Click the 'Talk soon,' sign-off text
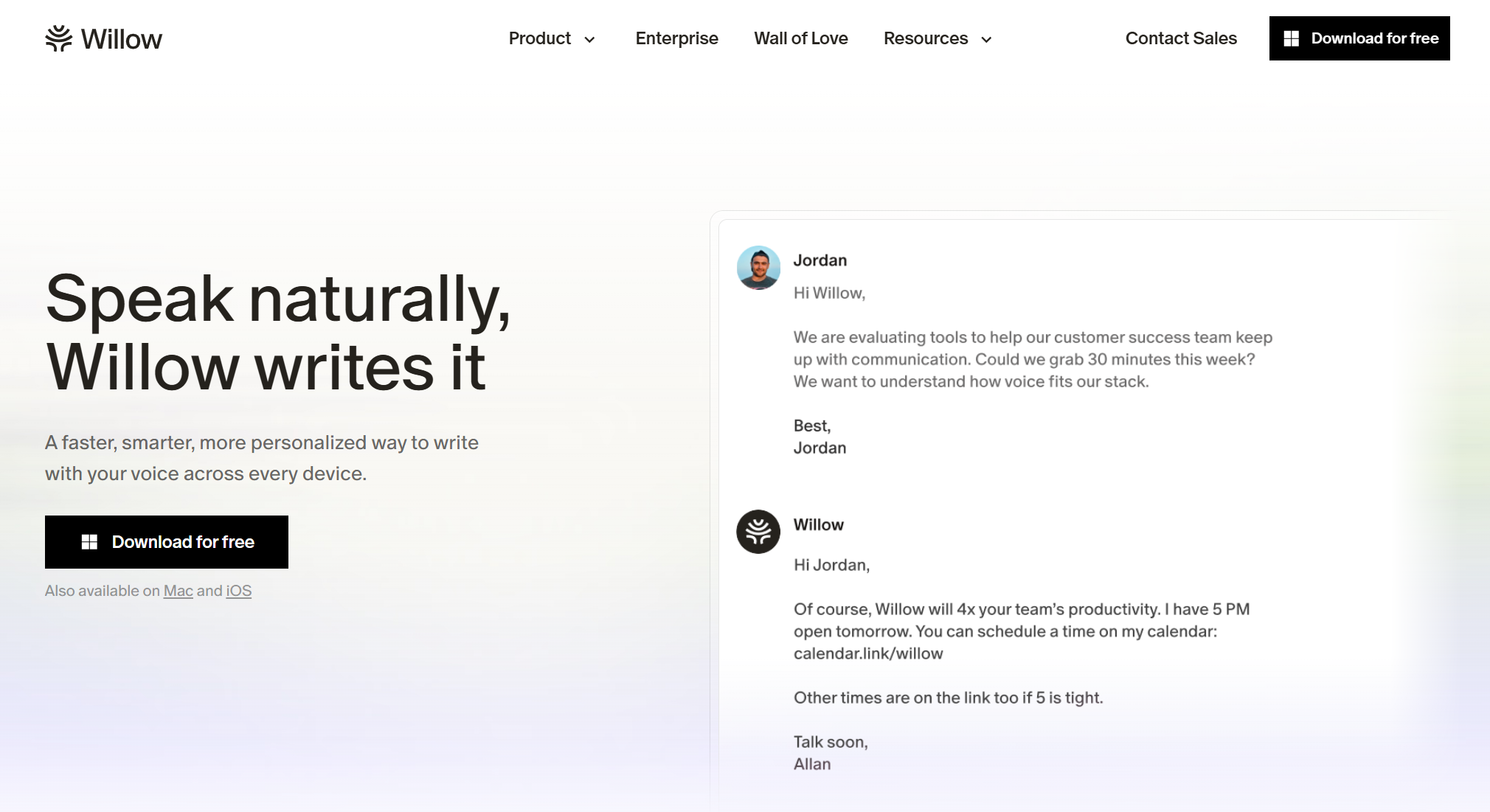Screen dimensions: 1490x812 831,742
